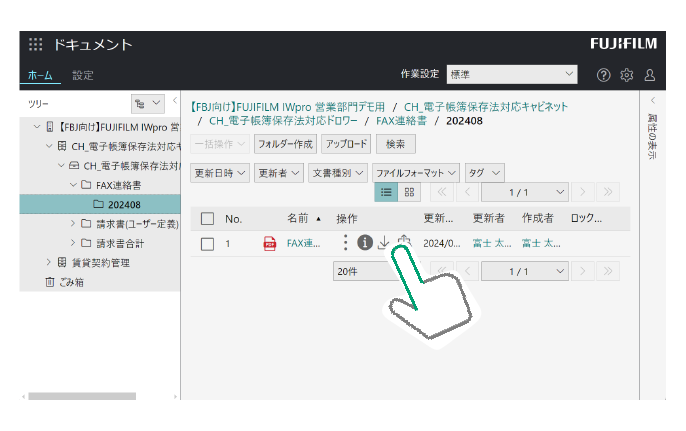Image resolution: width=686 pixels, height=431 pixels.
Task: Collapse the tree panel with arrow
Action: 175,101
